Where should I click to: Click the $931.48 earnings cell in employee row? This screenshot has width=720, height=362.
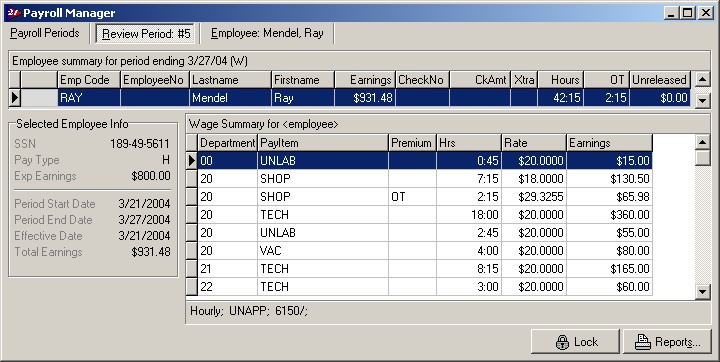[365, 98]
